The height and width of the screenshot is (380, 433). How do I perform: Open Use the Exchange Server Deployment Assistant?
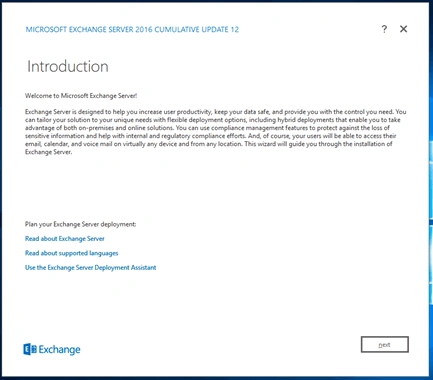point(91,268)
